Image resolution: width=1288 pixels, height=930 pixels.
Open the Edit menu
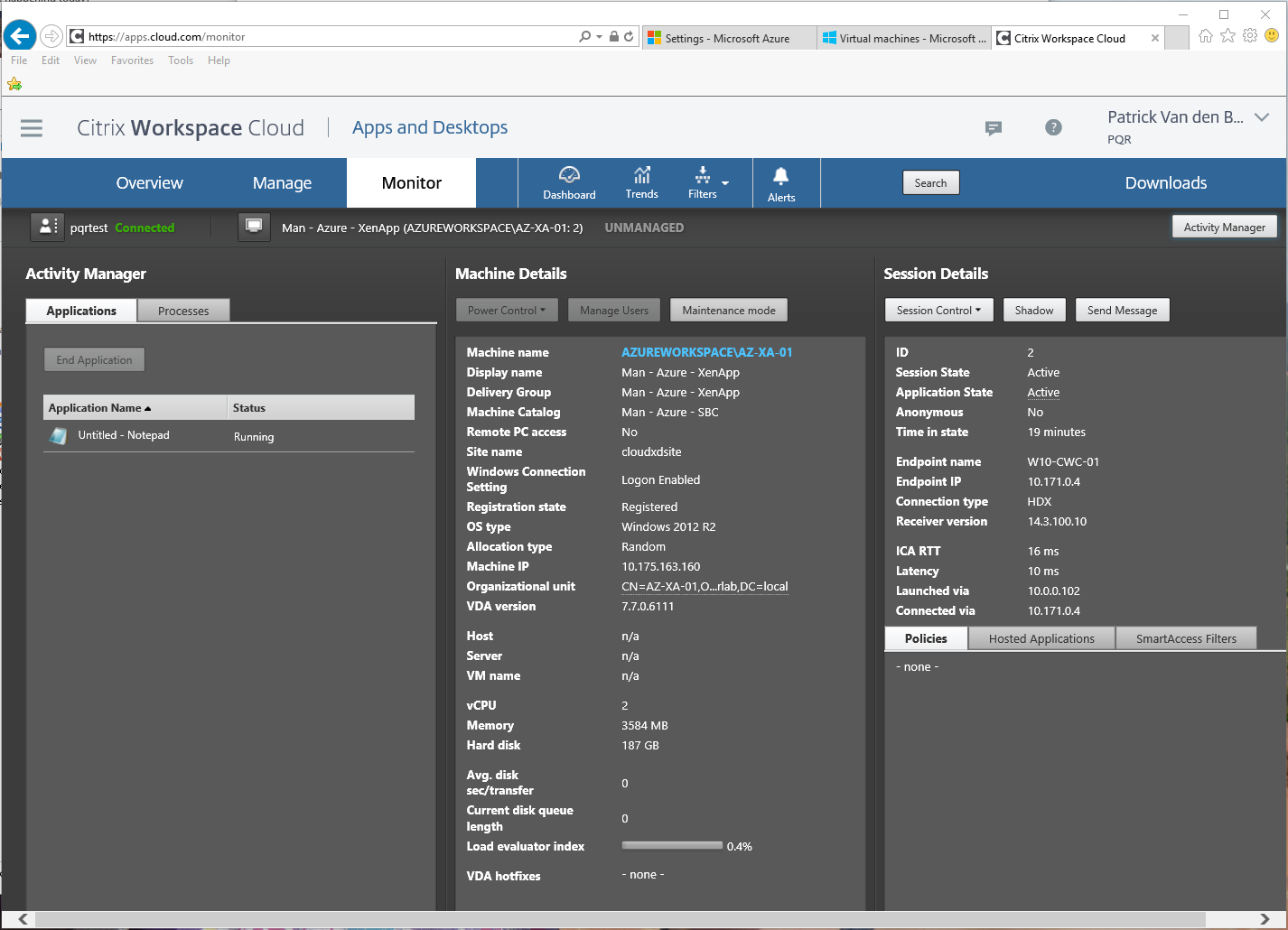click(x=51, y=60)
